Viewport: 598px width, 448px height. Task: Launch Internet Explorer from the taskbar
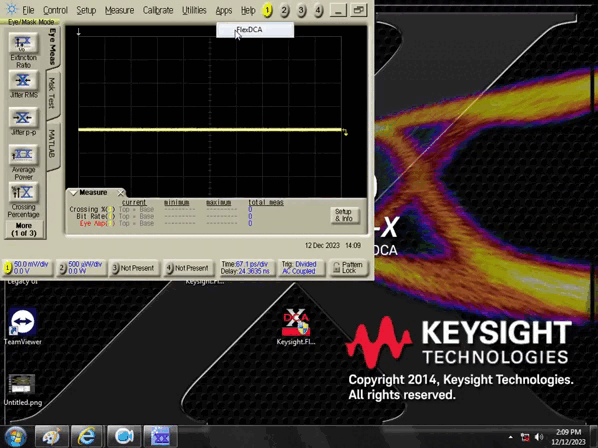pos(87,437)
